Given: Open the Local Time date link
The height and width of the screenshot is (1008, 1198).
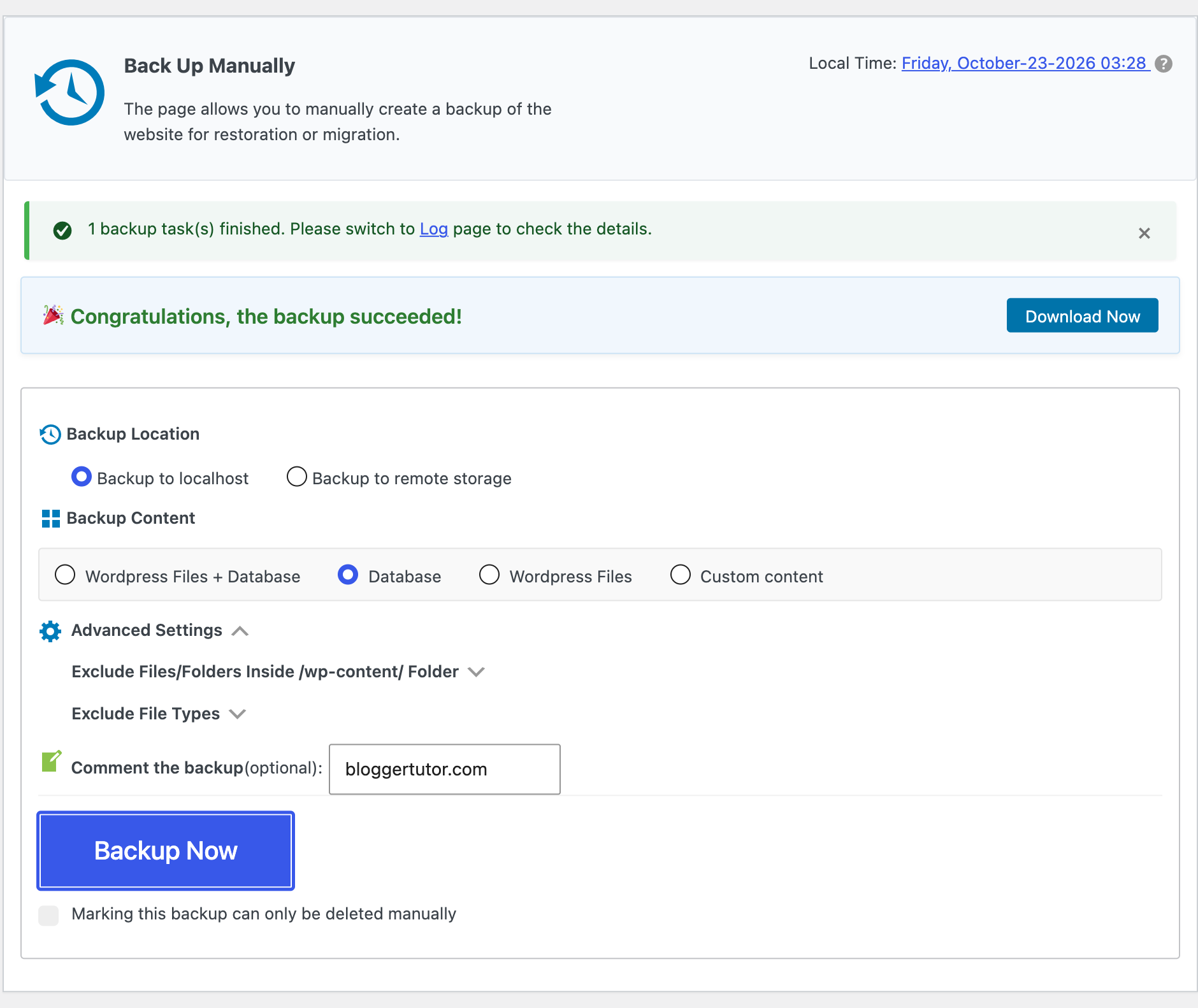Looking at the screenshot, I should click(x=1025, y=64).
